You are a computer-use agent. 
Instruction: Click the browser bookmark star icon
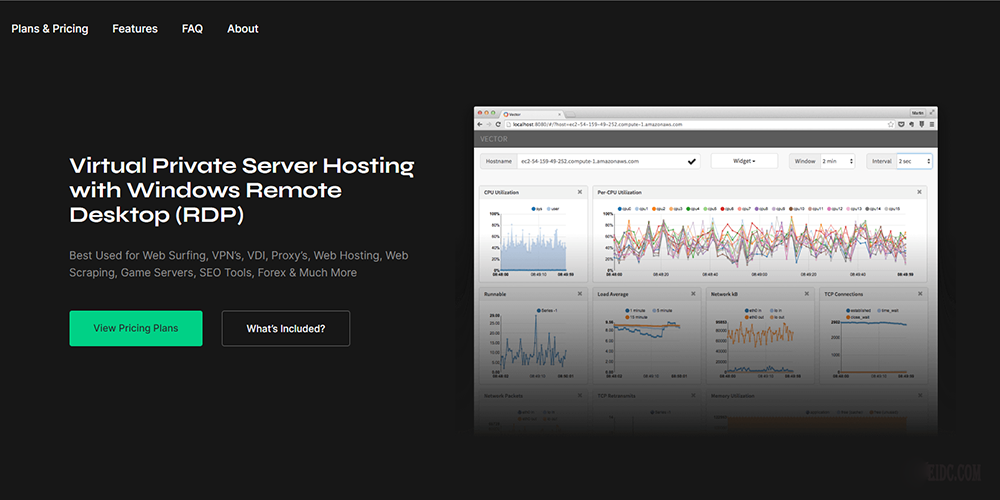click(889, 124)
